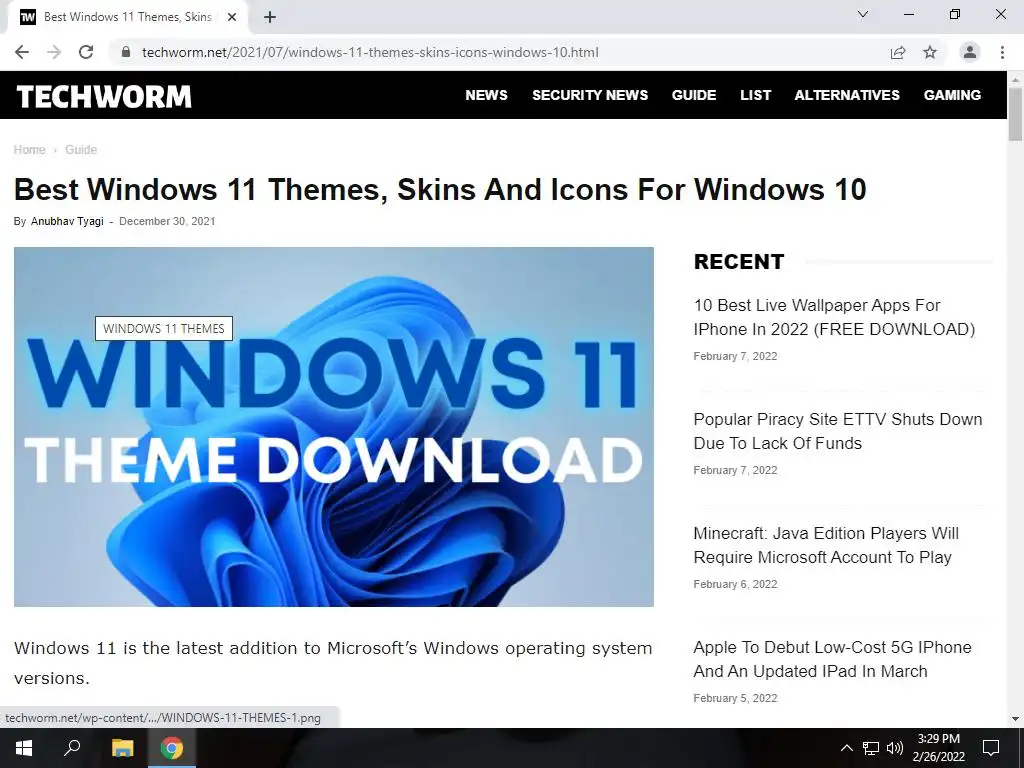Open a new tab with plus button
The height and width of the screenshot is (768, 1024).
pos(270,17)
